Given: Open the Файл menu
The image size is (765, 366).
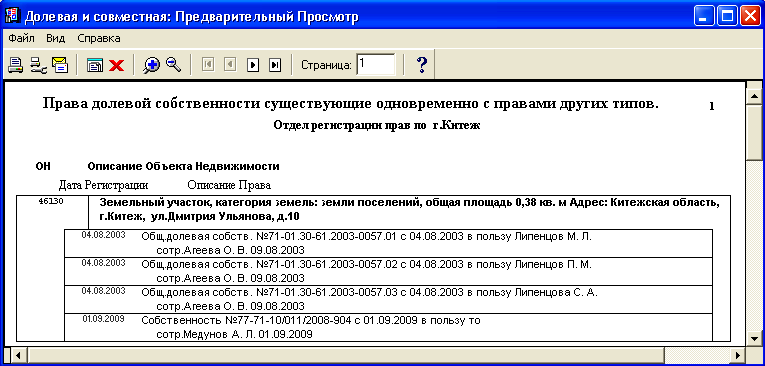Looking at the screenshot, I should coord(21,38).
